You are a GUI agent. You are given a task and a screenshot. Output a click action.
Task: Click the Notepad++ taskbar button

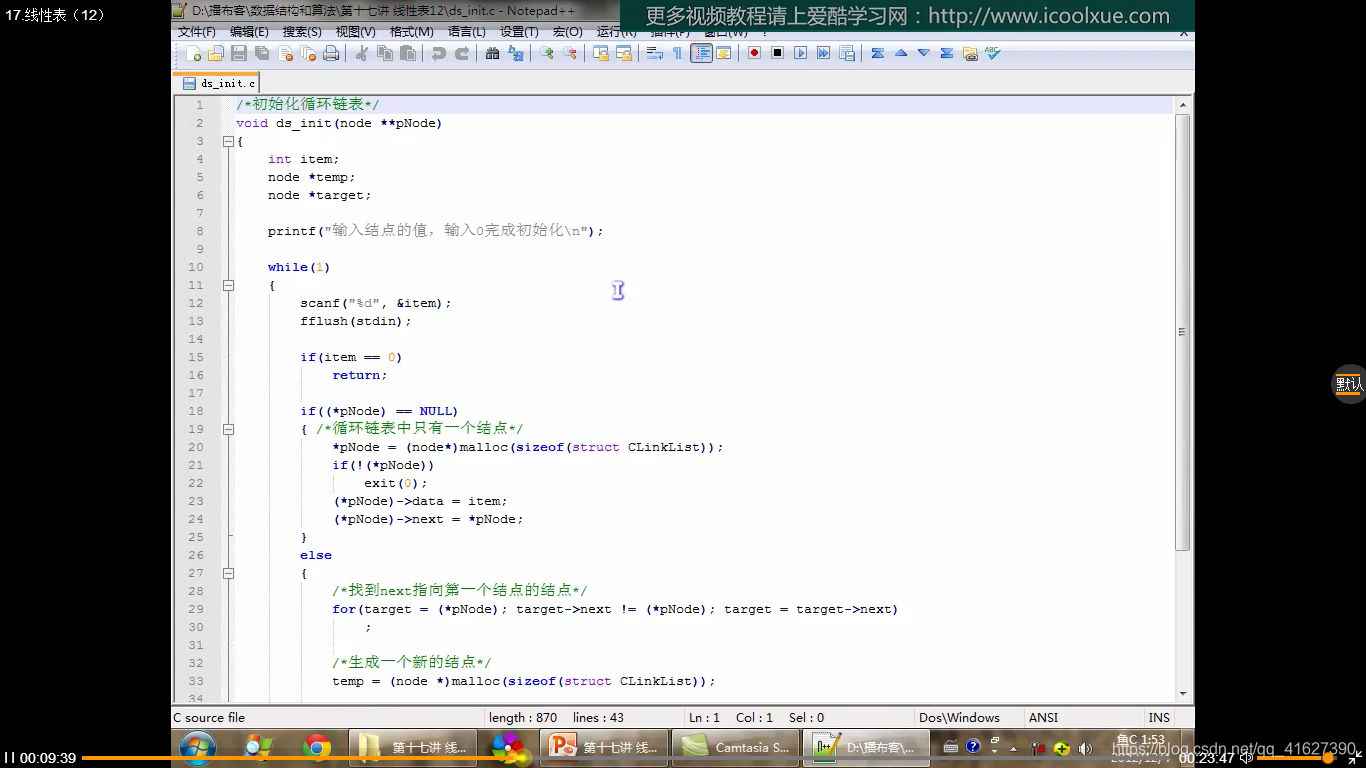[x=866, y=747]
